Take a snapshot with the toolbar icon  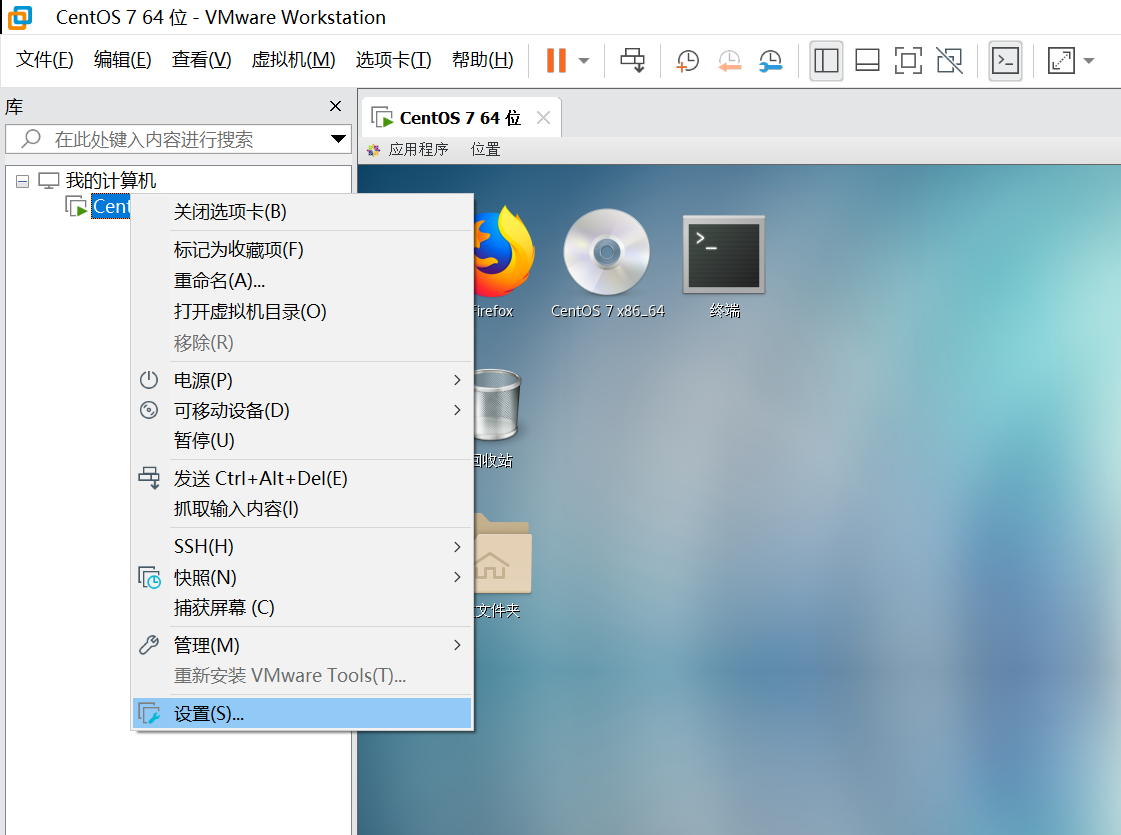pyautogui.click(x=686, y=61)
